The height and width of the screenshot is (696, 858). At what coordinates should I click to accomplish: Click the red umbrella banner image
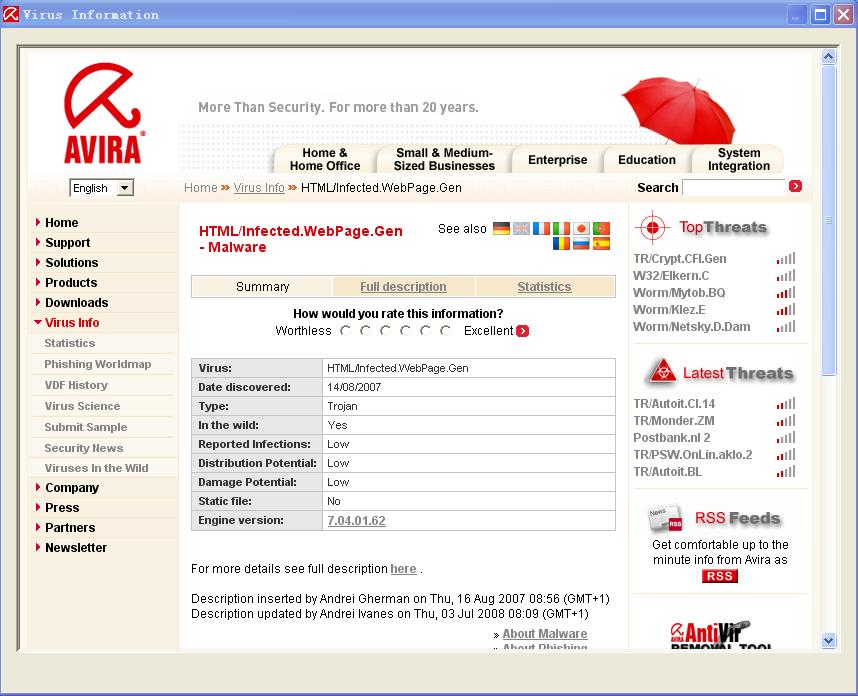click(x=680, y=111)
